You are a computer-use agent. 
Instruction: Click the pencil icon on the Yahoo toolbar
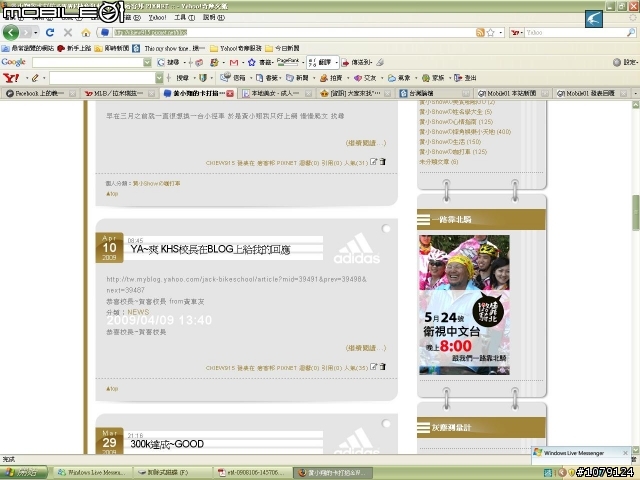pos(35,78)
